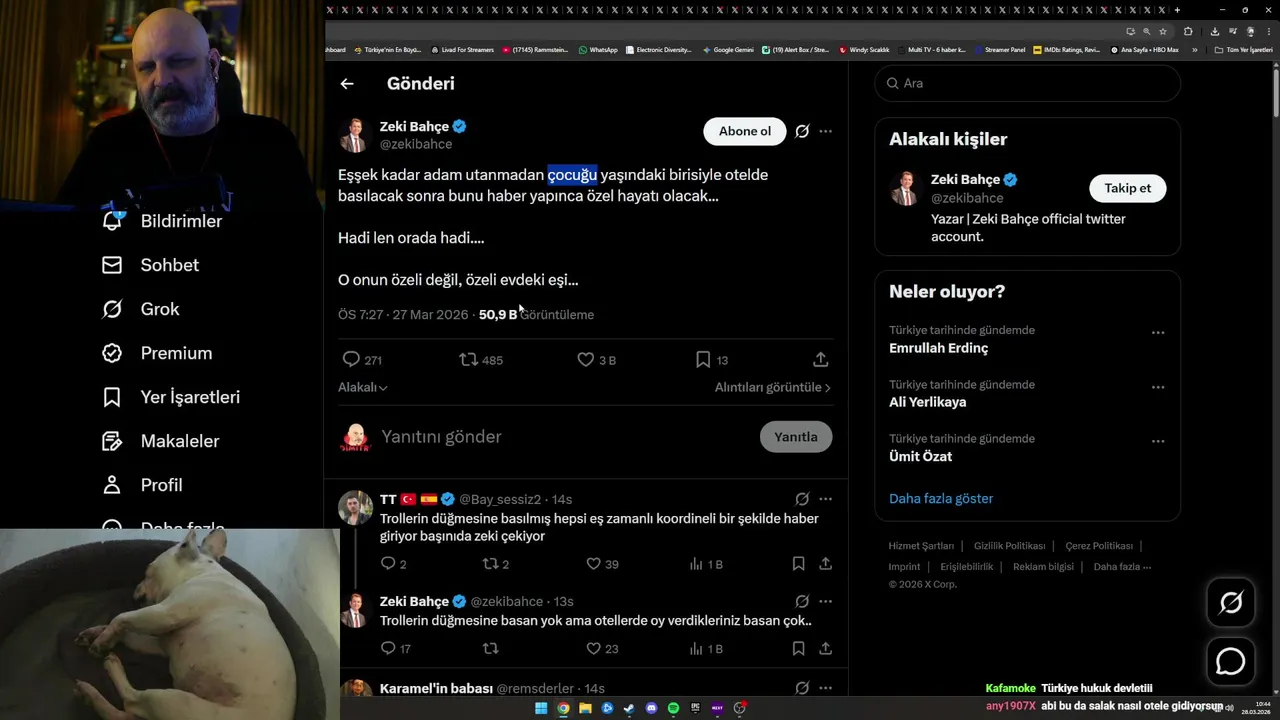
Task: Like TT's comment with 39 likes
Action: tap(593, 564)
